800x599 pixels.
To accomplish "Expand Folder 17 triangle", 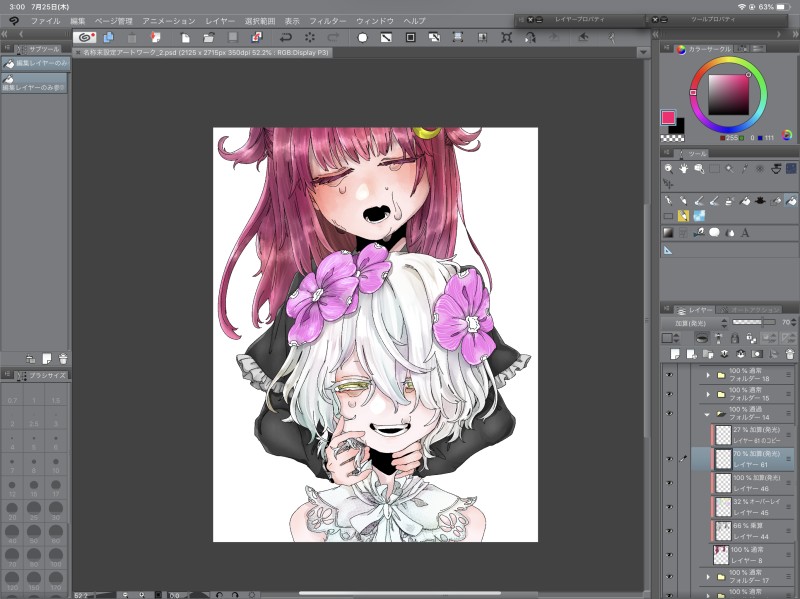I will click(x=708, y=577).
